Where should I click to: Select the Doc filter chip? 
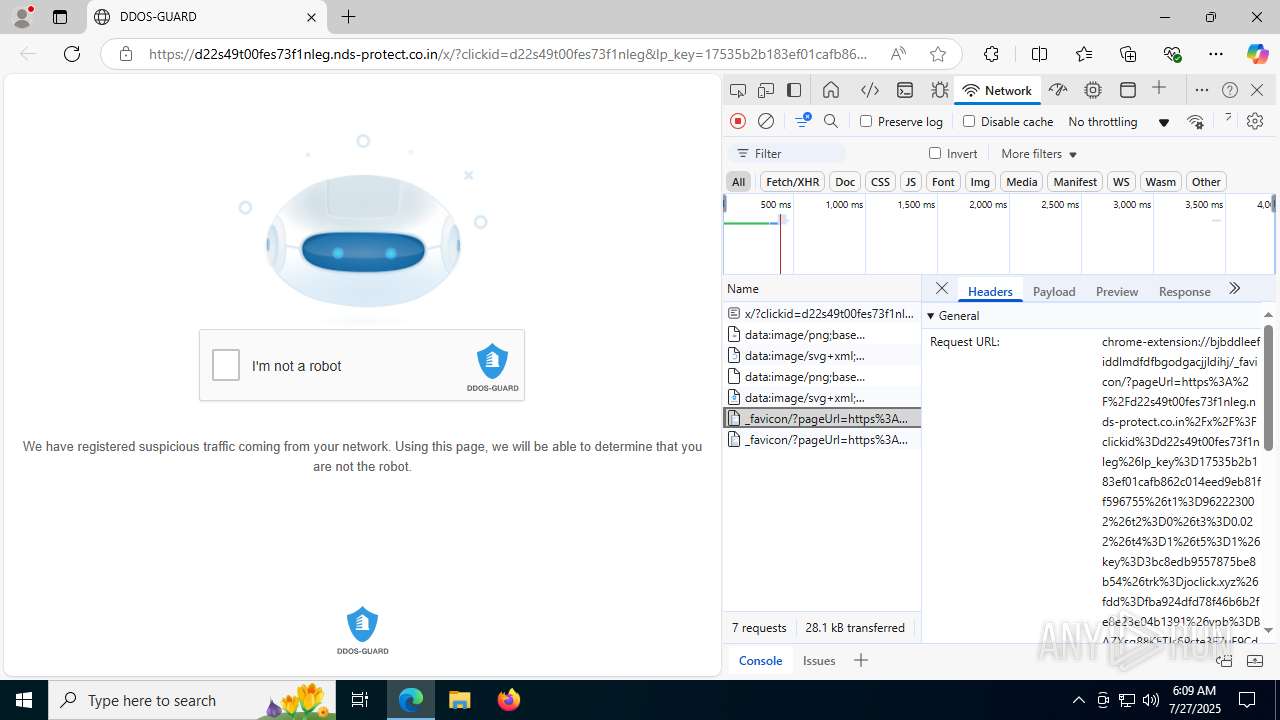pos(845,181)
